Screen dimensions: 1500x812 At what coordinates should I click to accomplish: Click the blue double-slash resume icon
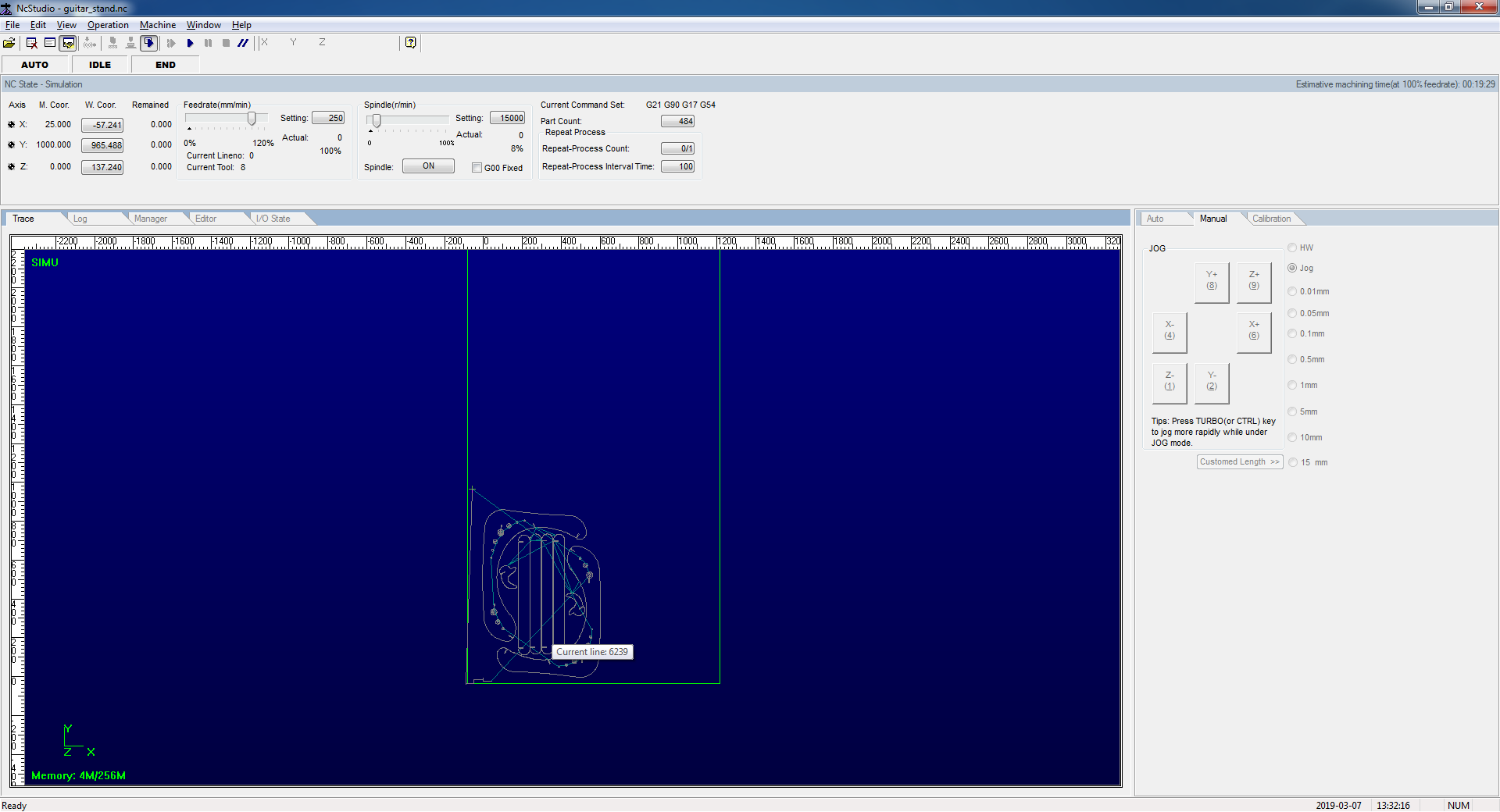coord(243,43)
